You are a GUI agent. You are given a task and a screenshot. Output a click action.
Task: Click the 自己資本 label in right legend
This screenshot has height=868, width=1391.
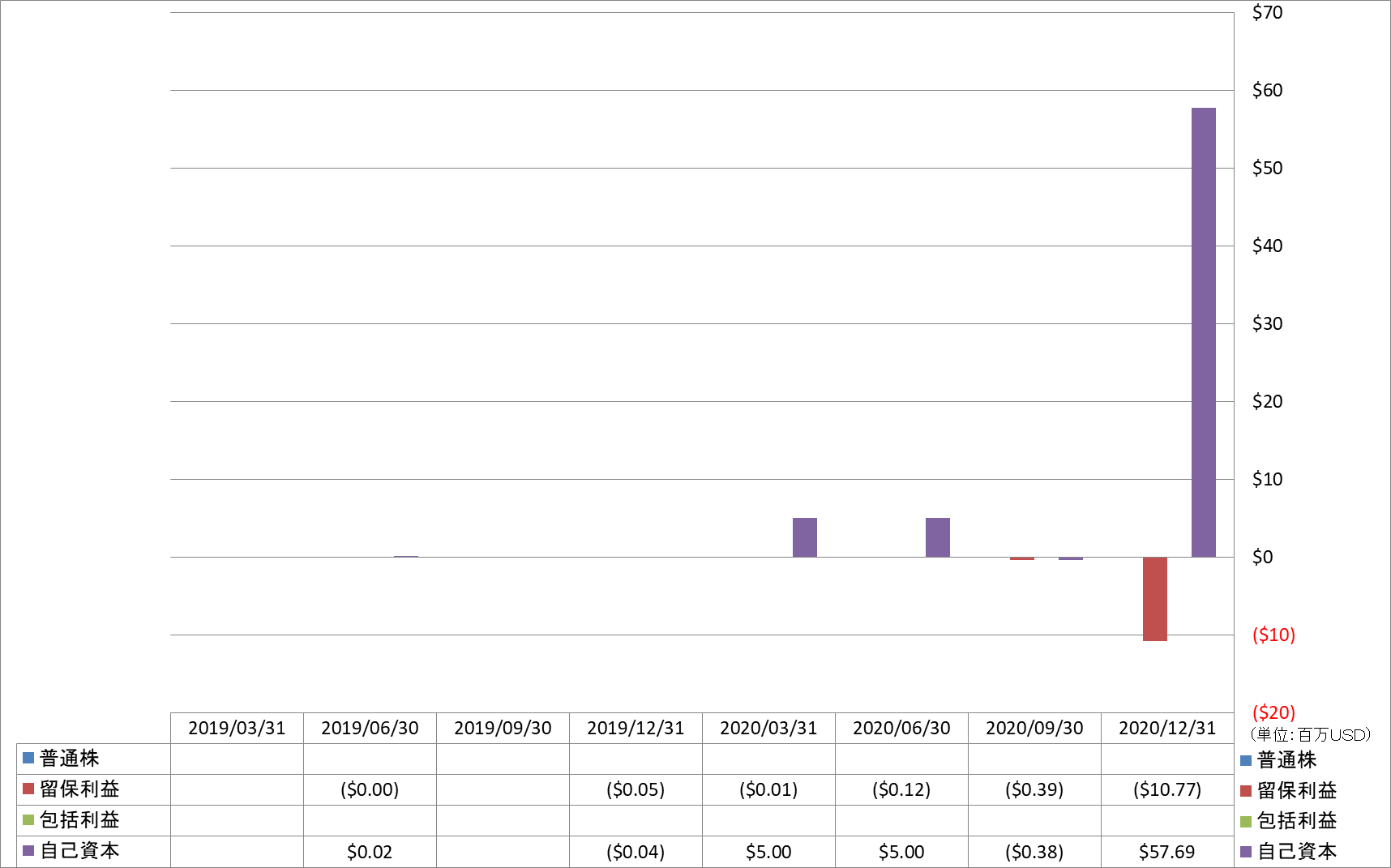click(1297, 852)
